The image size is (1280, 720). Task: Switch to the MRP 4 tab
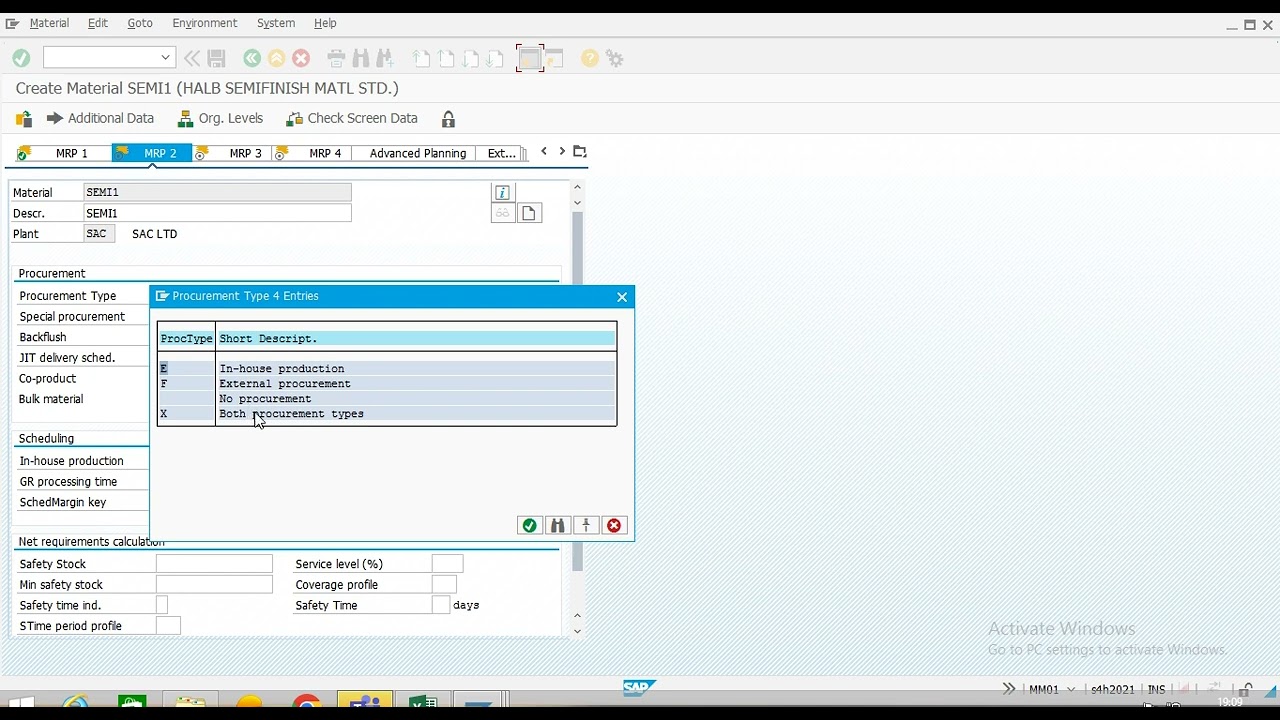325,153
